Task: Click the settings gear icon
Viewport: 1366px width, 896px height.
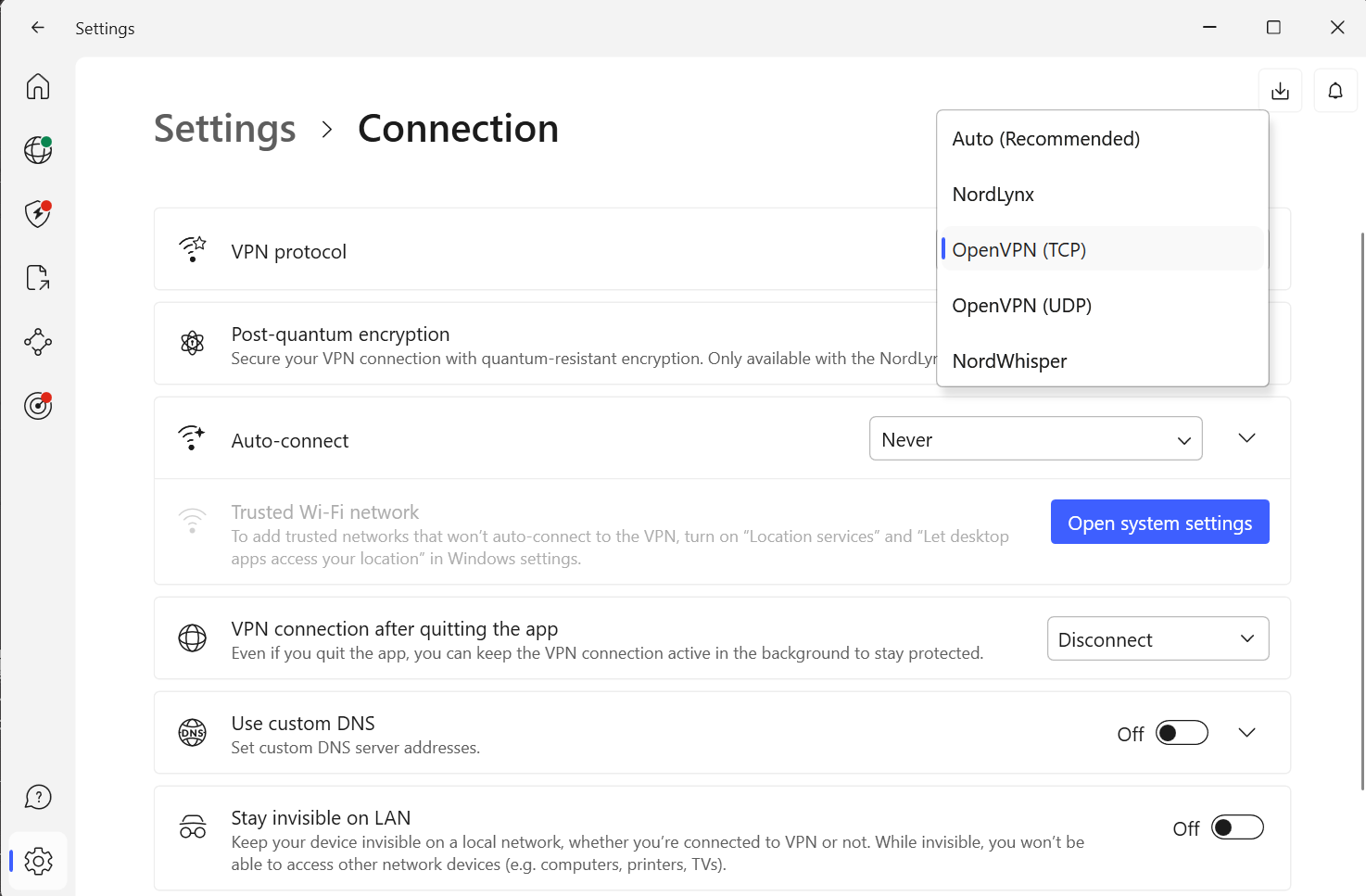Action: tap(38, 861)
